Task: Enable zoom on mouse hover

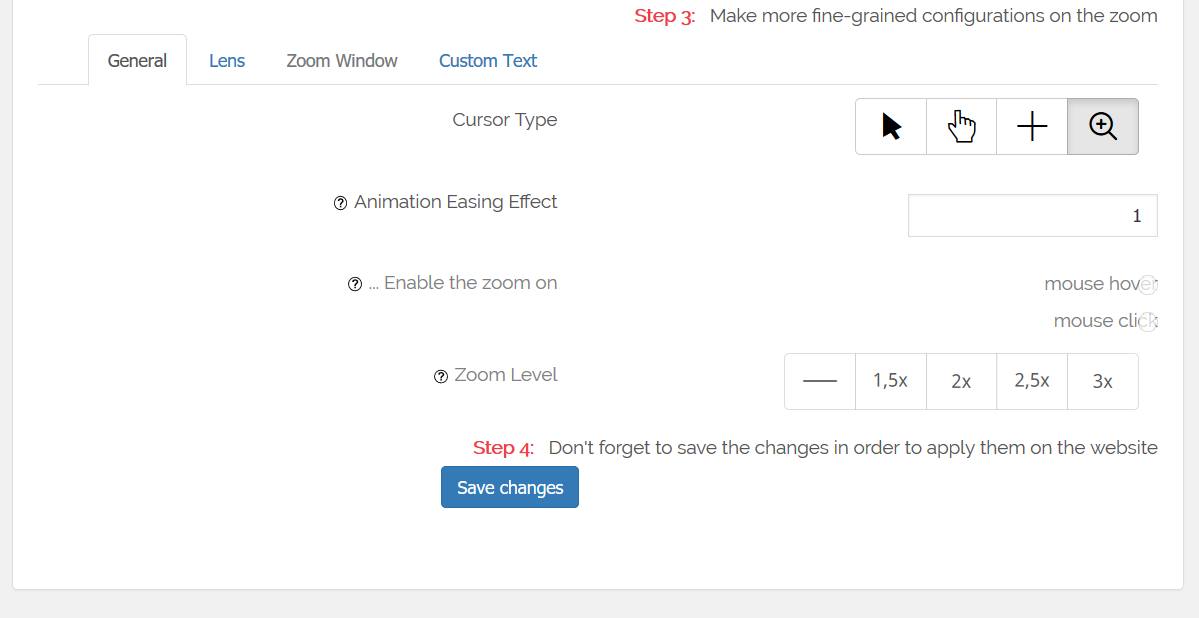Action: click(x=1147, y=285)
